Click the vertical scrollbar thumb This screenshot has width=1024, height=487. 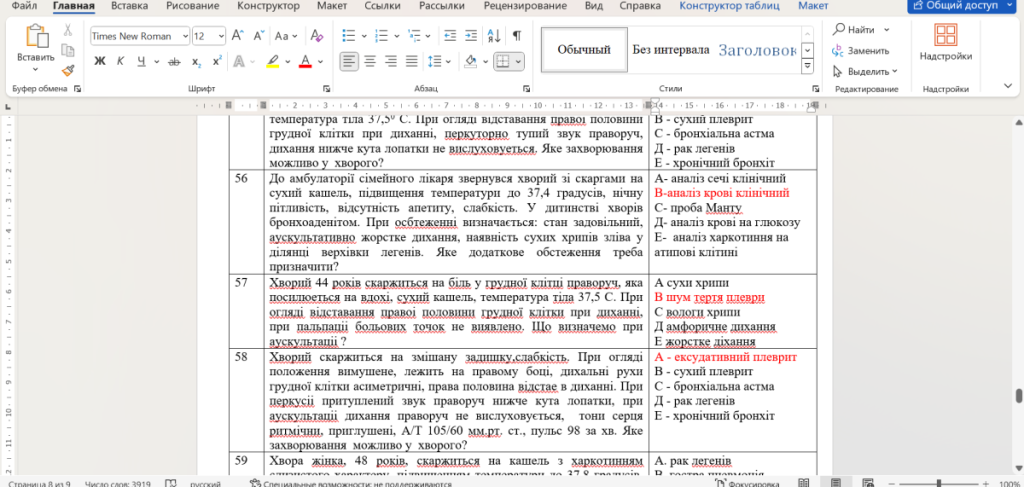[x=1017, y=396]
